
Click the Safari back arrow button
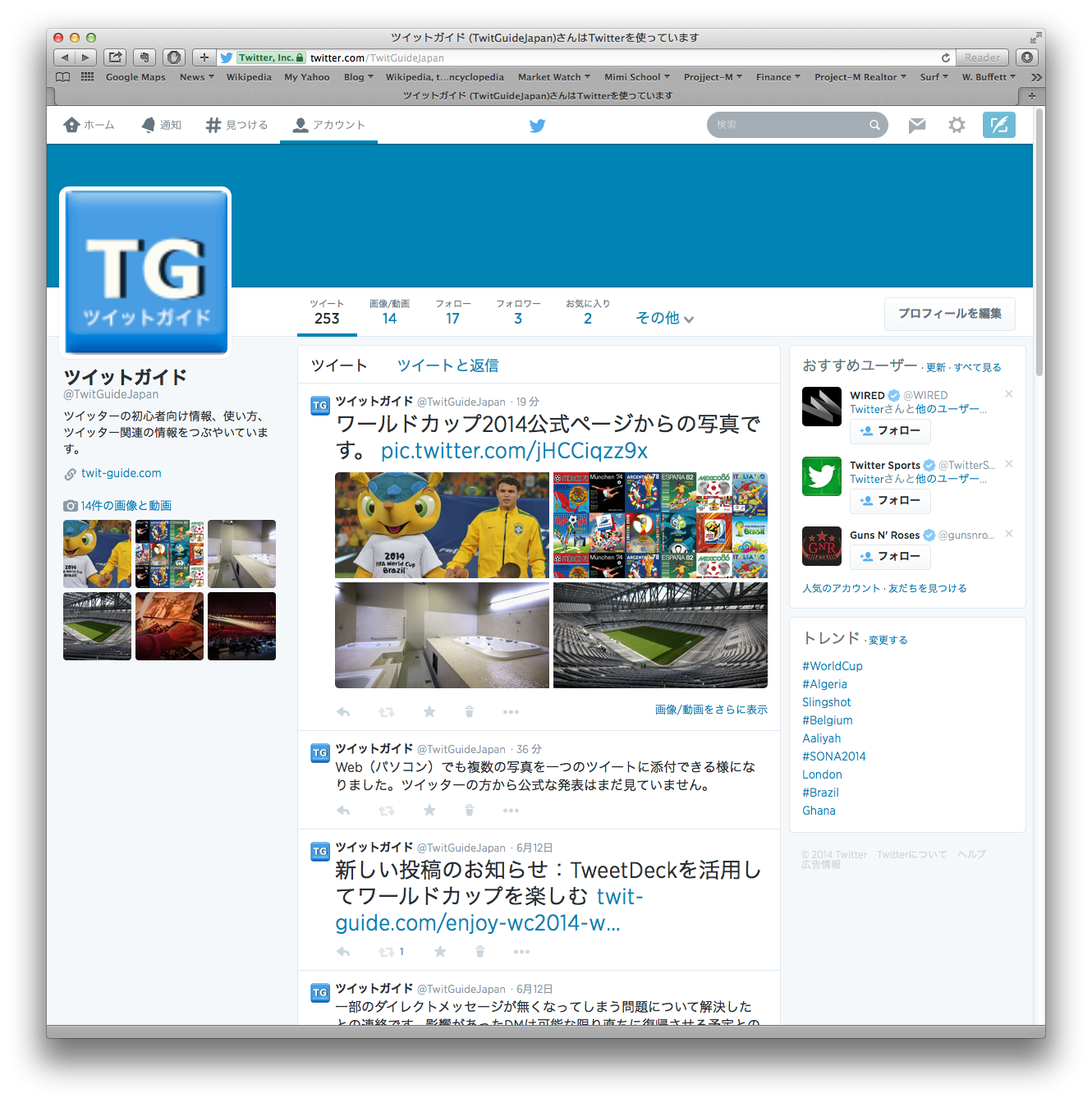click(65, 57)
